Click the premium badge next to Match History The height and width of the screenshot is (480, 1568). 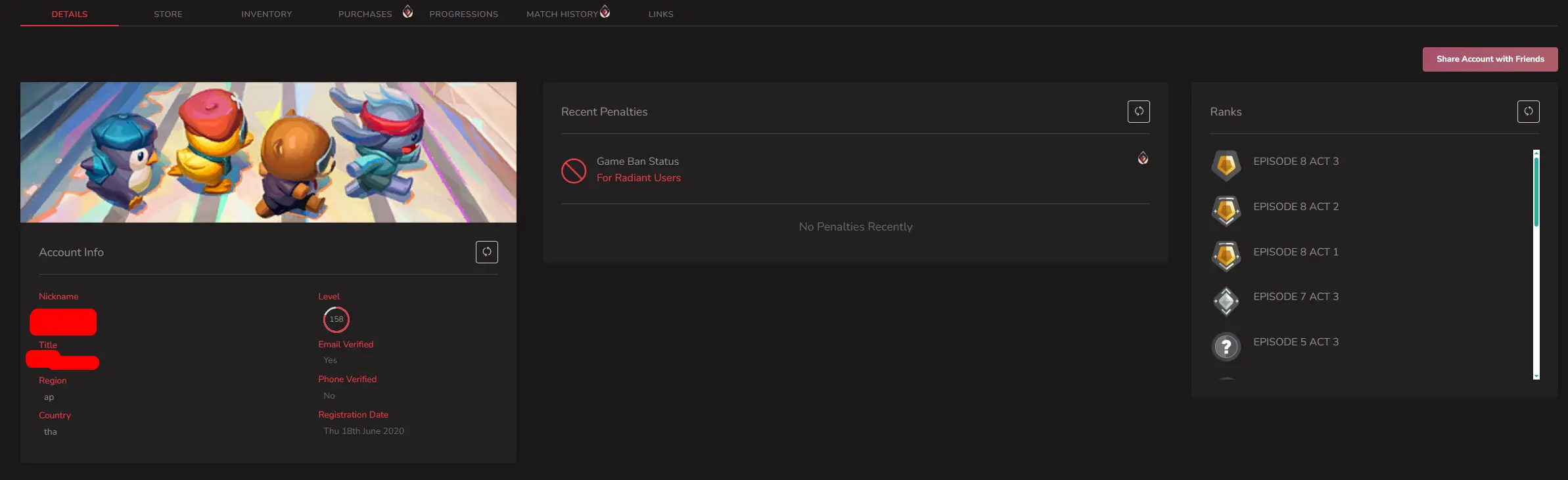coord(605,12)
